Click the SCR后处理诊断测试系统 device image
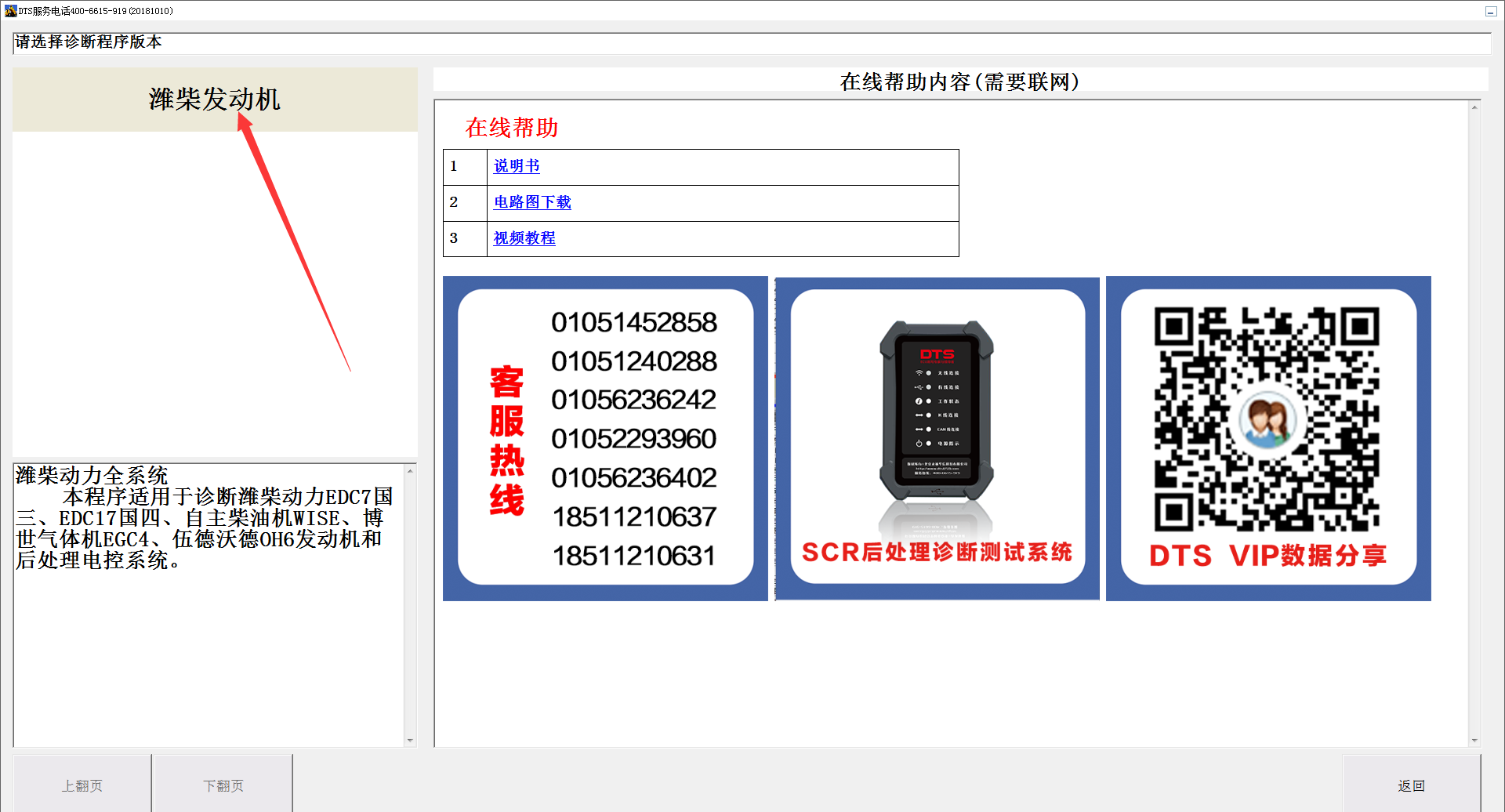The width and height of the screenshot is (1505, 812). pyautogui.click(x=937, y=438)
